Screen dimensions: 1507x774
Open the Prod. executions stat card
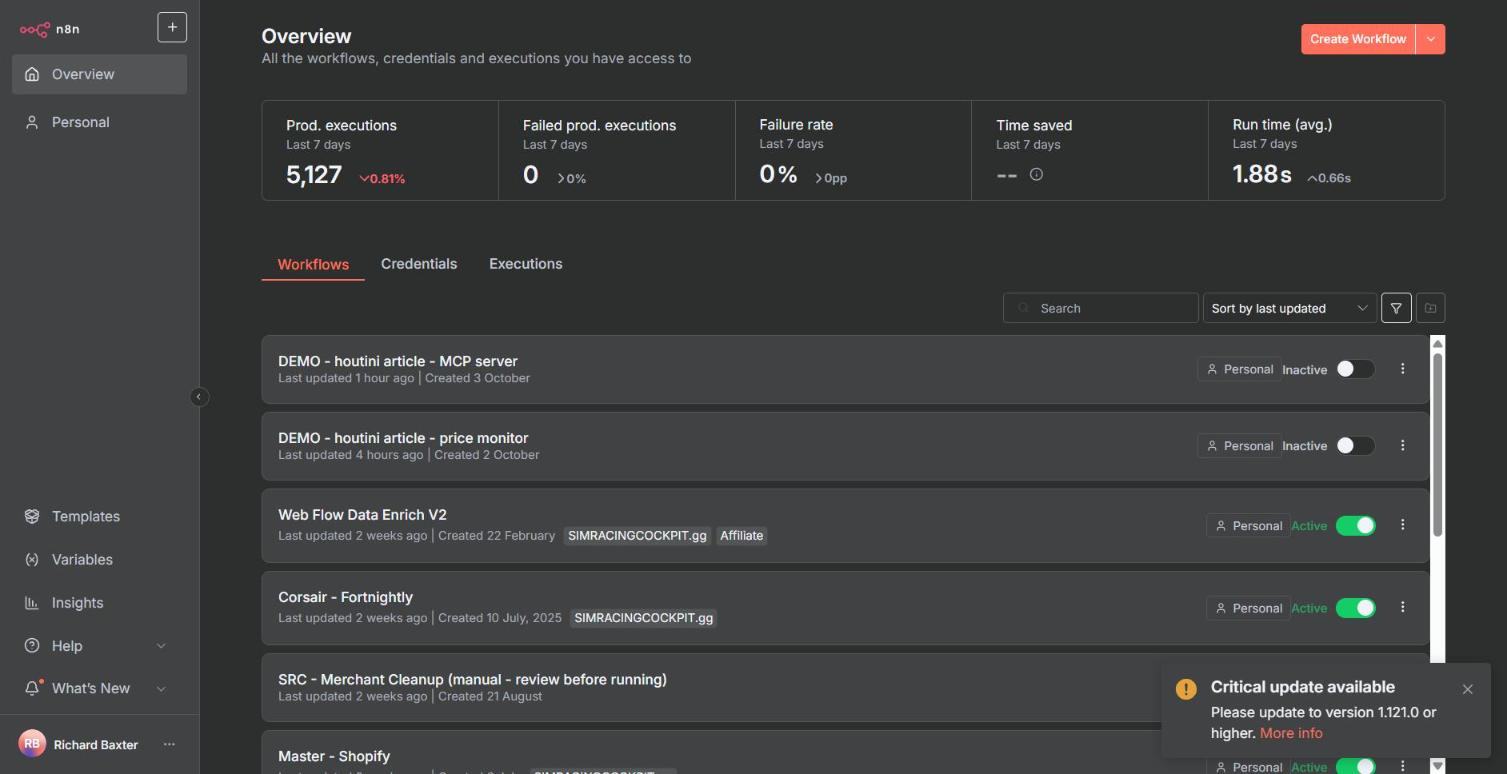[380, 150]
